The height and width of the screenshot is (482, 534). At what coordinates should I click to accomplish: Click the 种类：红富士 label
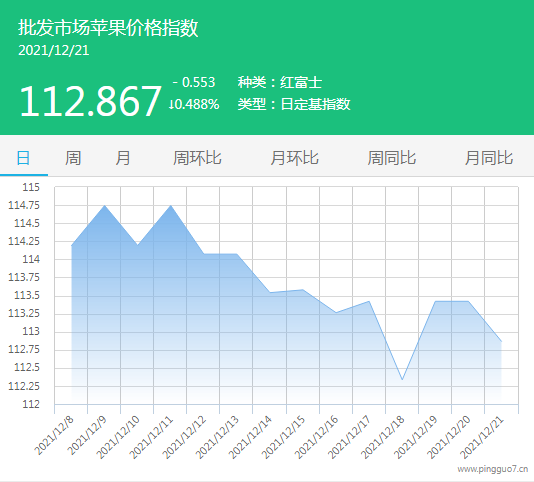280,82
